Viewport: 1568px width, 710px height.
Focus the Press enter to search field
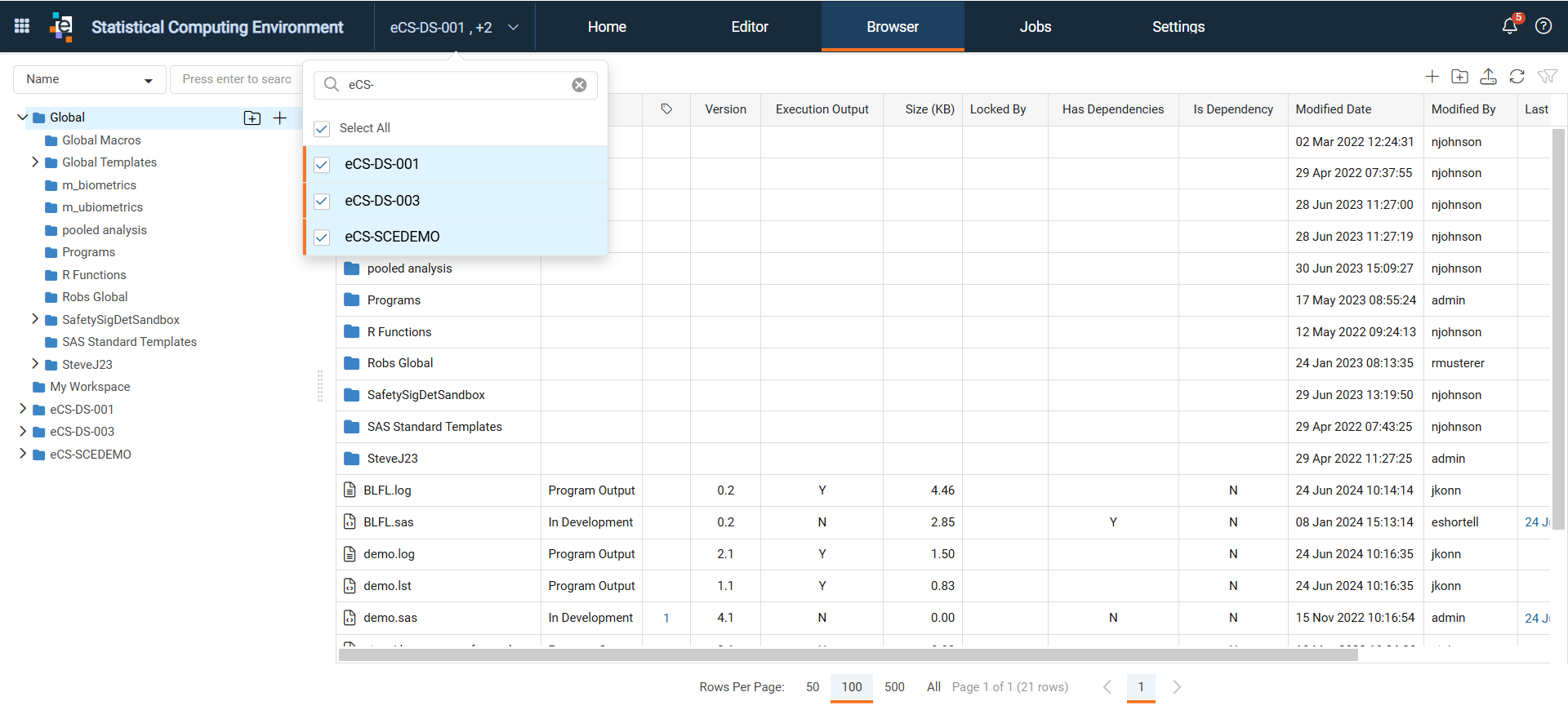coord(237,79)
